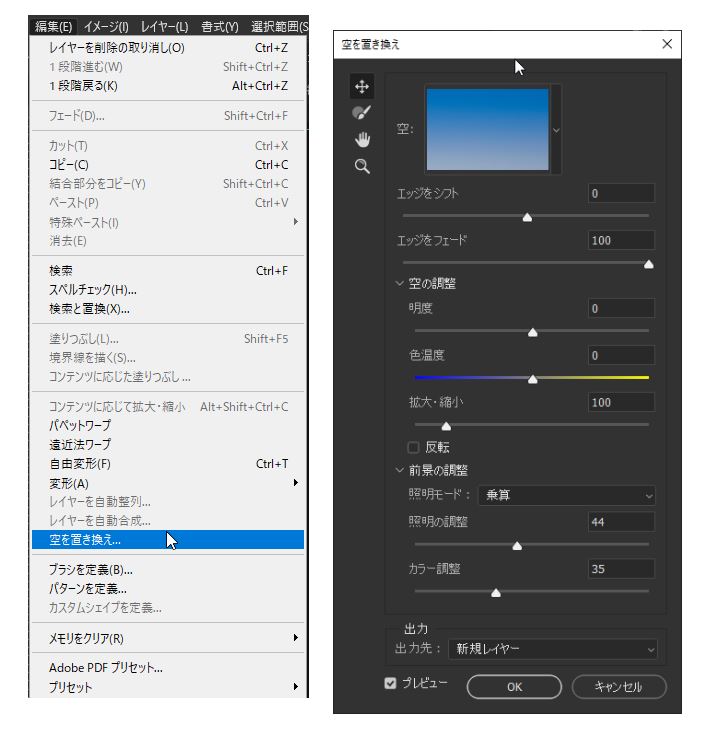Open the 選択範囲 menu
Screen dimensions: 709x738
(279, 26)
